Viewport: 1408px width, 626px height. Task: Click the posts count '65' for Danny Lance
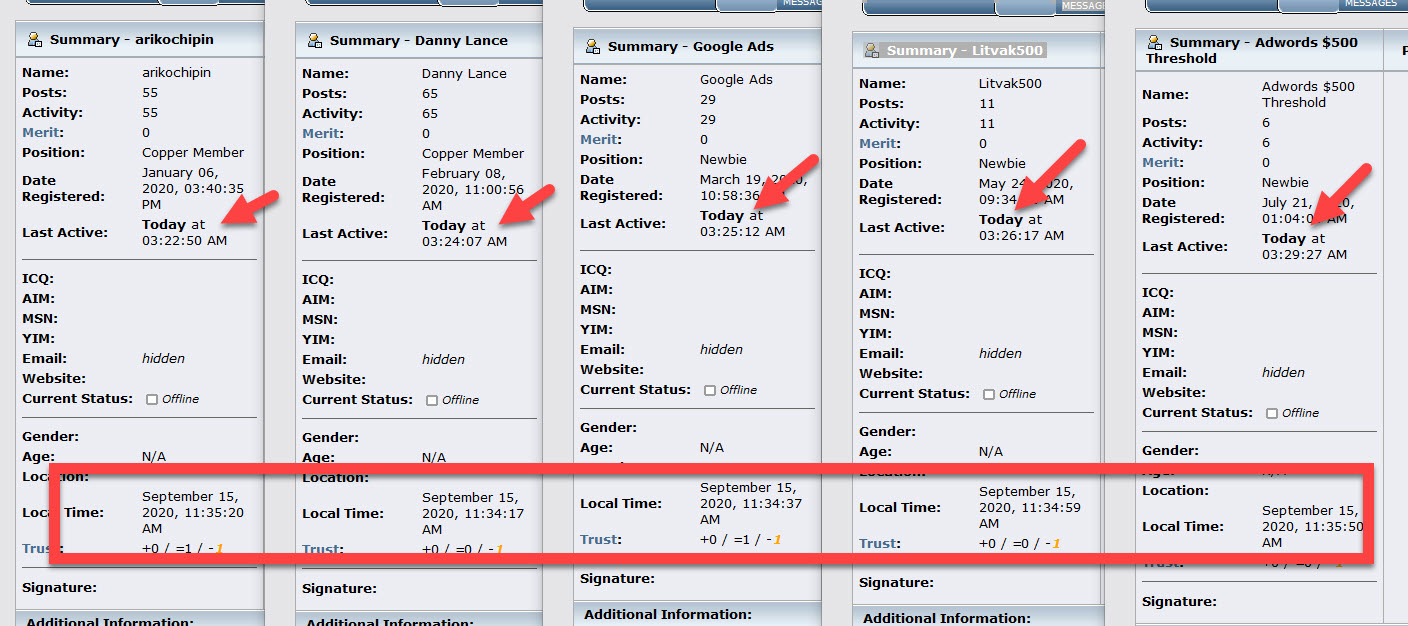point(430,94)
